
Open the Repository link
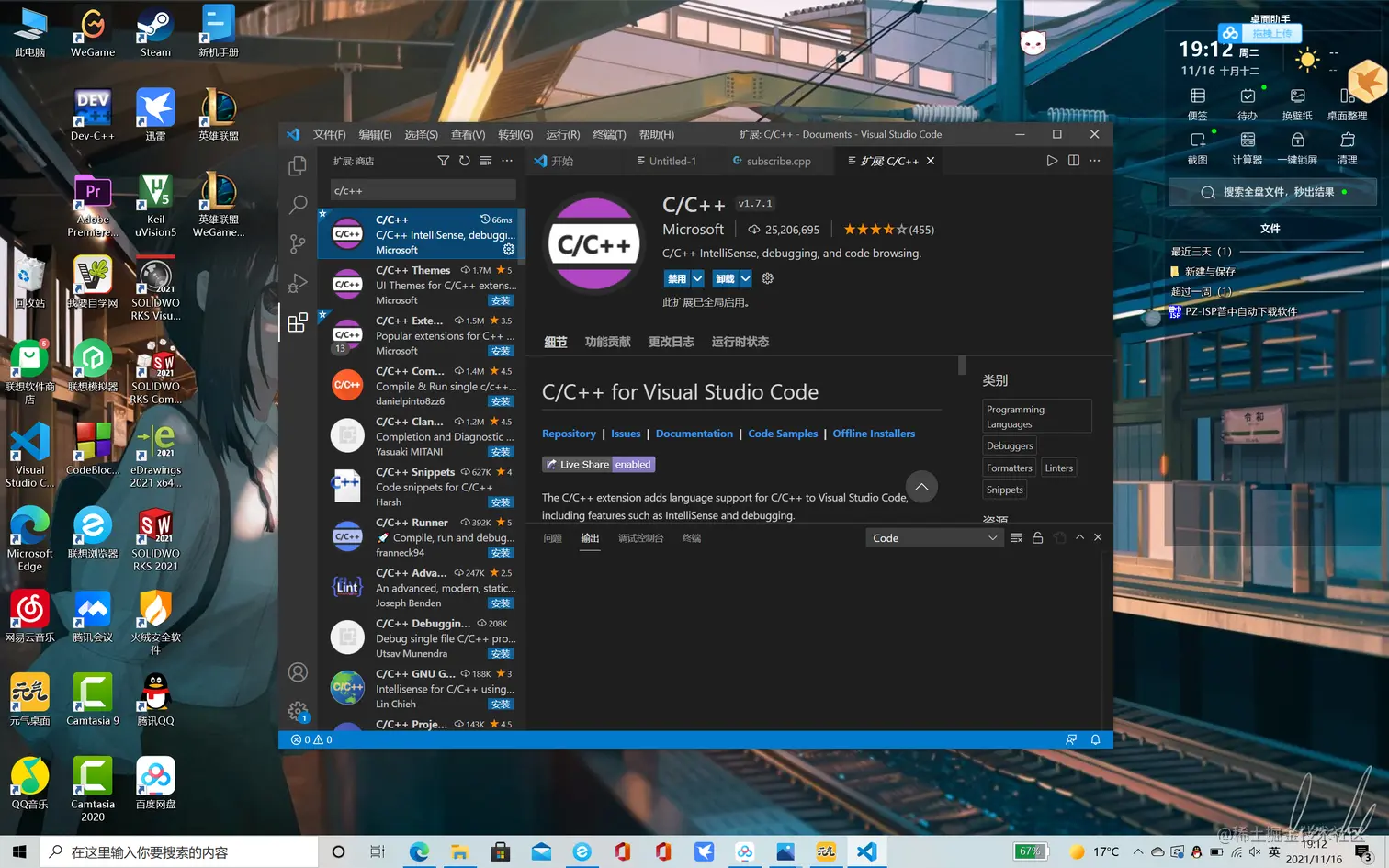pyautogui.click(x=569, y=434)
